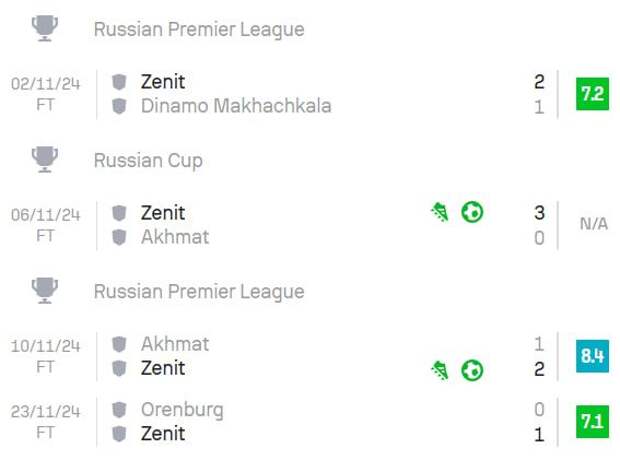Click the assist boot icon in Zenit vs Akhmat cup match
Screen dimensions: 620x472
(440, 212)
